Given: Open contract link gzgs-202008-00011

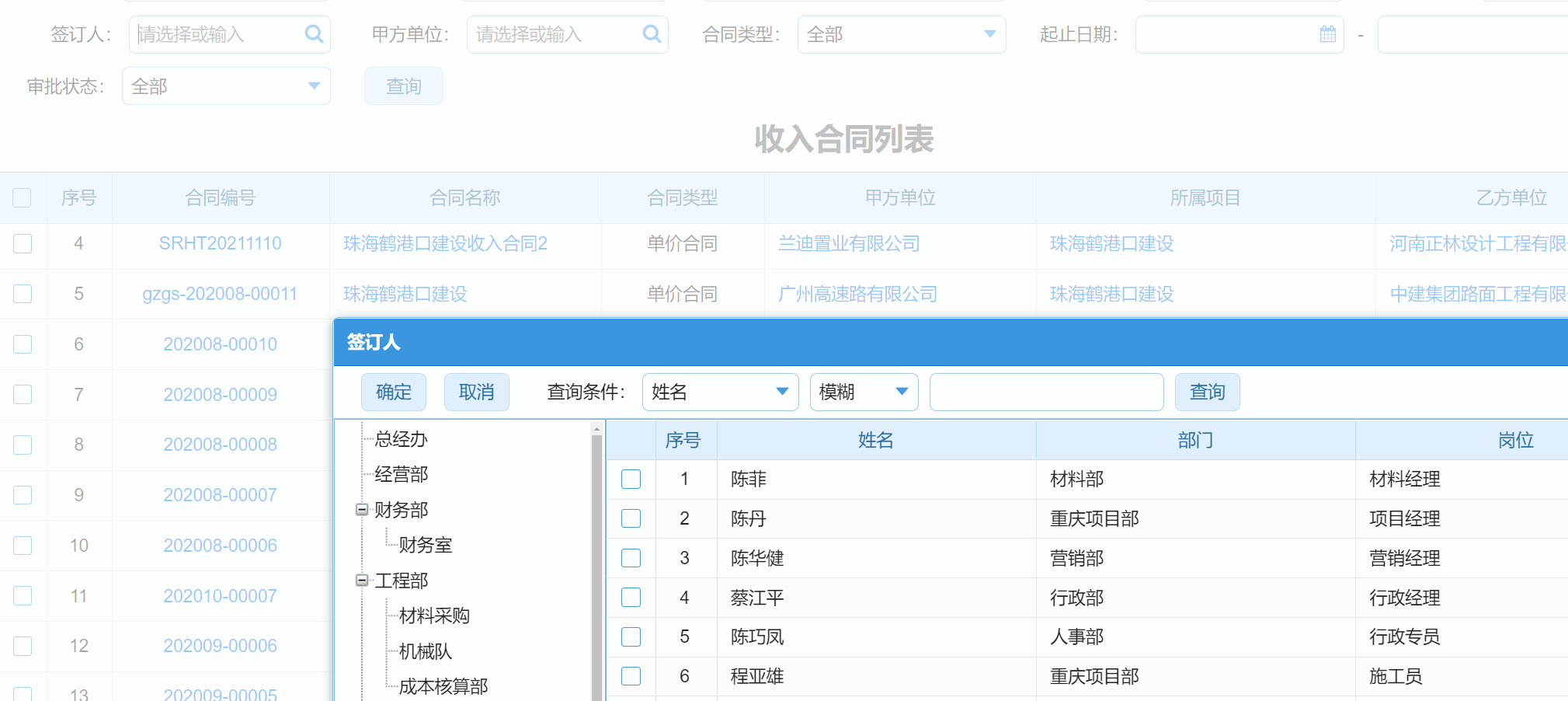Looking at the screenshot, I should click(x=220, y=294).
